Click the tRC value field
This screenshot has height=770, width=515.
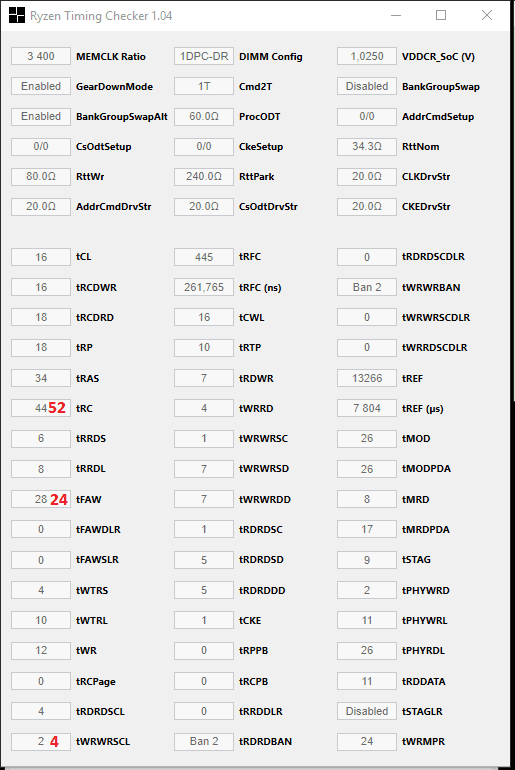[x=41, y=408]
